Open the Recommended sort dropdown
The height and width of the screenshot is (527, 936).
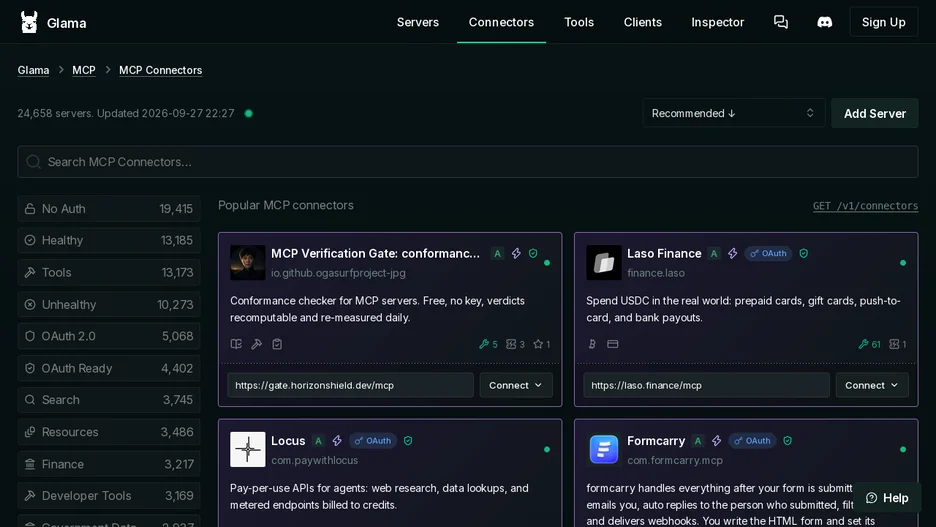point(734,113)
